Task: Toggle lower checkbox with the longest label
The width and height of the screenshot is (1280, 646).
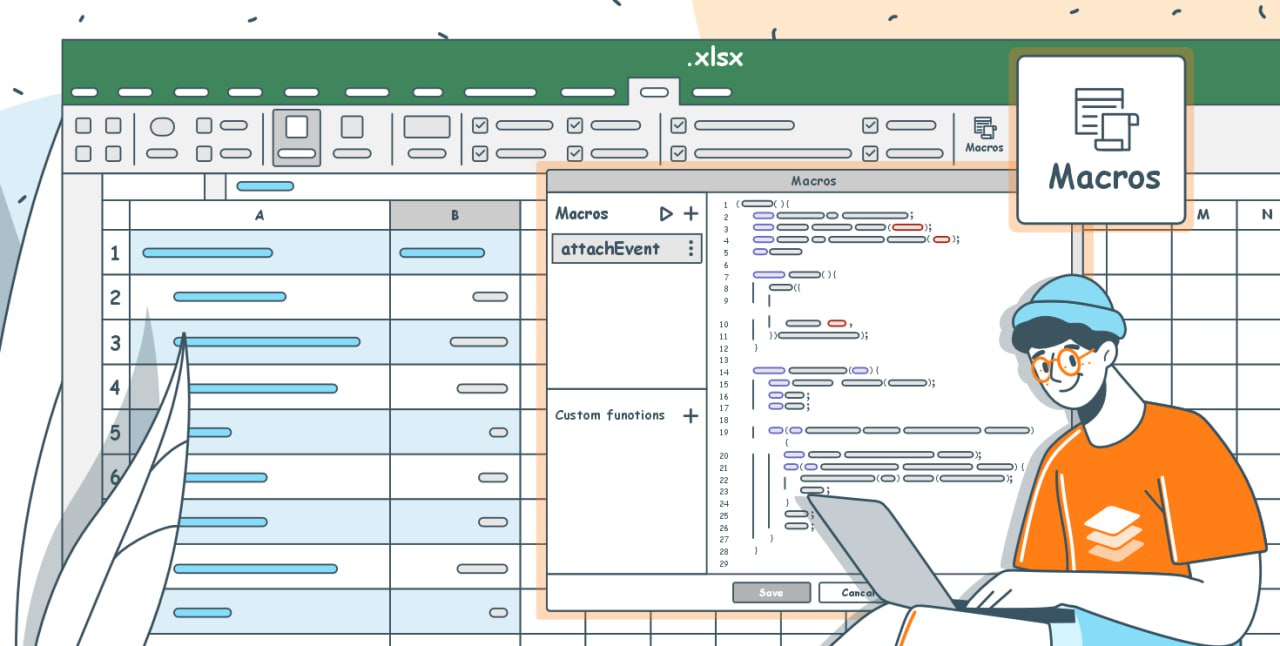Action: click(679, 153)
